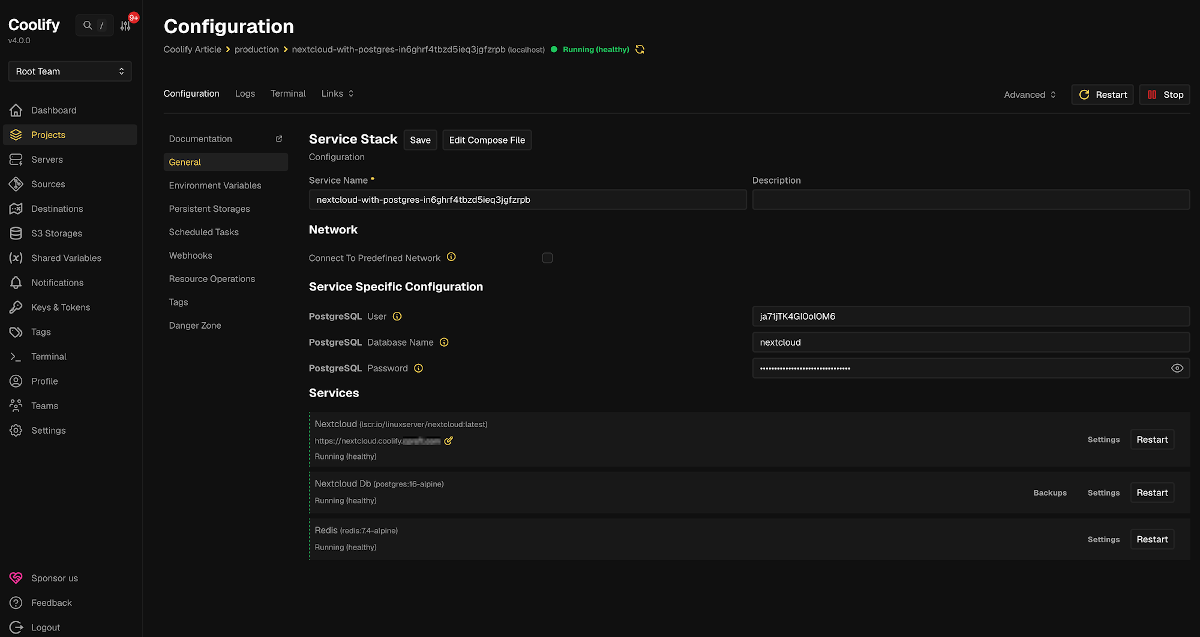Restart the Nextcloud service
This screenshot has width=1200, height=637.
coord(1152,440)
